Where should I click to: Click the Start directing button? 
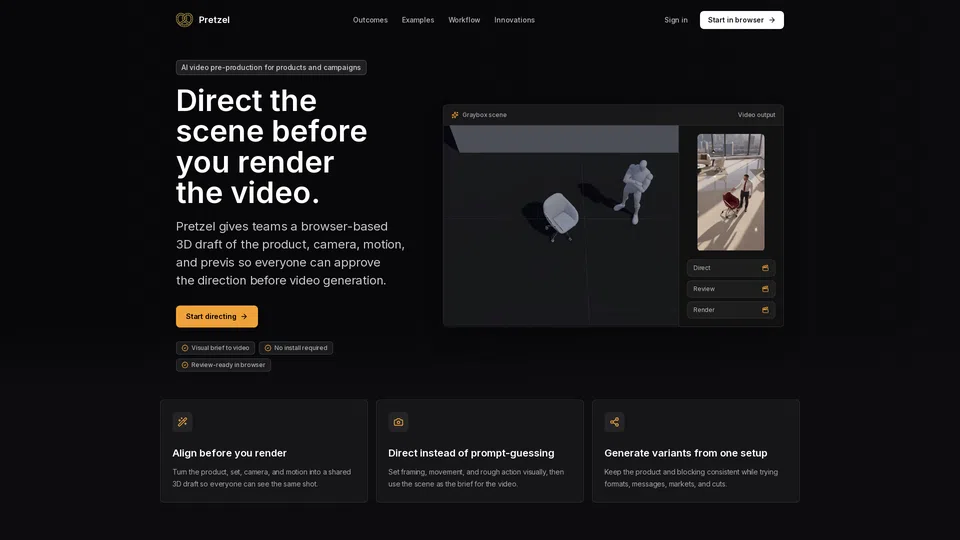coord(217,317)
